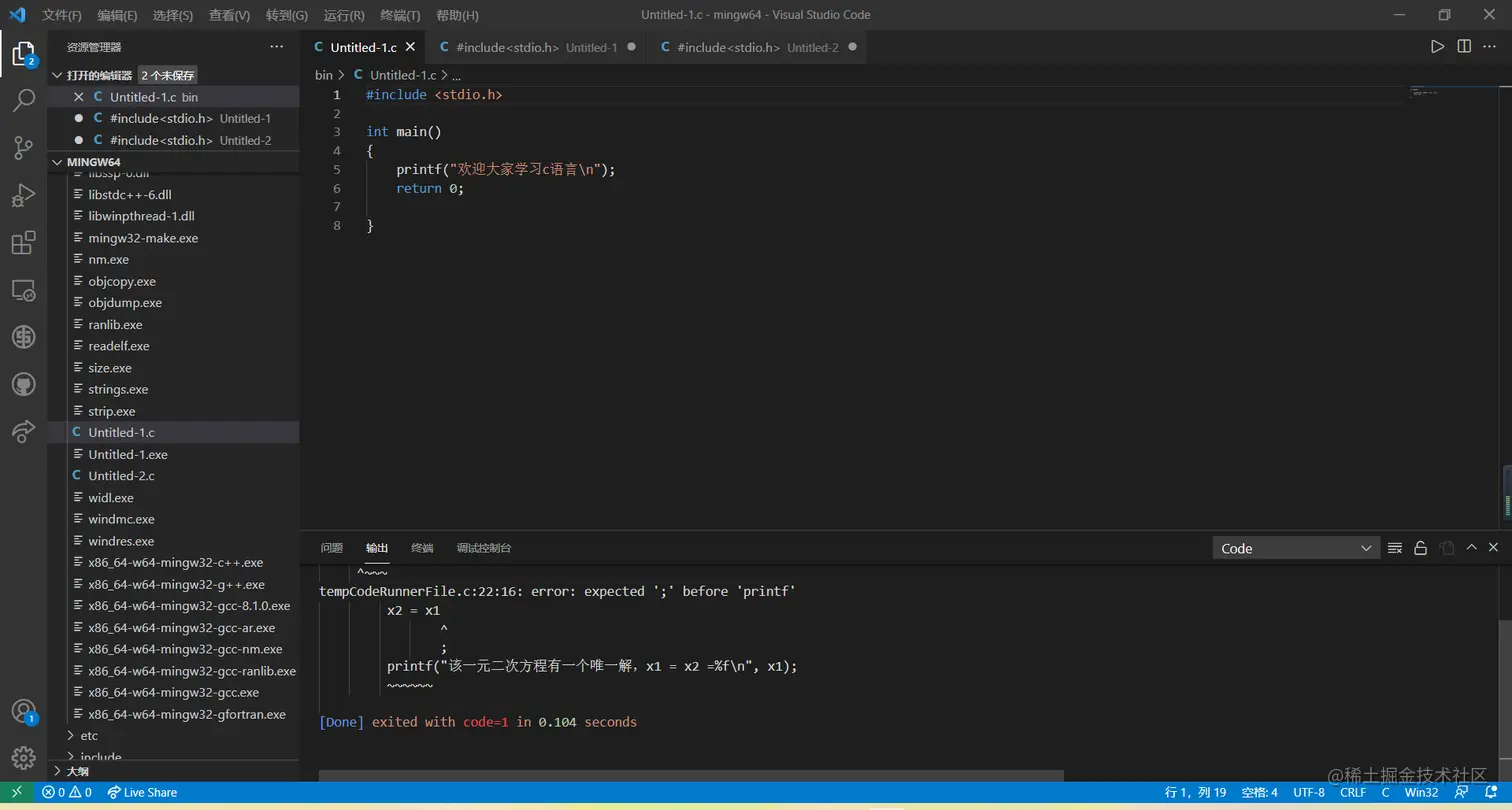Open the 选择(S) menu
The height and width of the screenshot is (810, 1512).
click(x=173, y=15)
